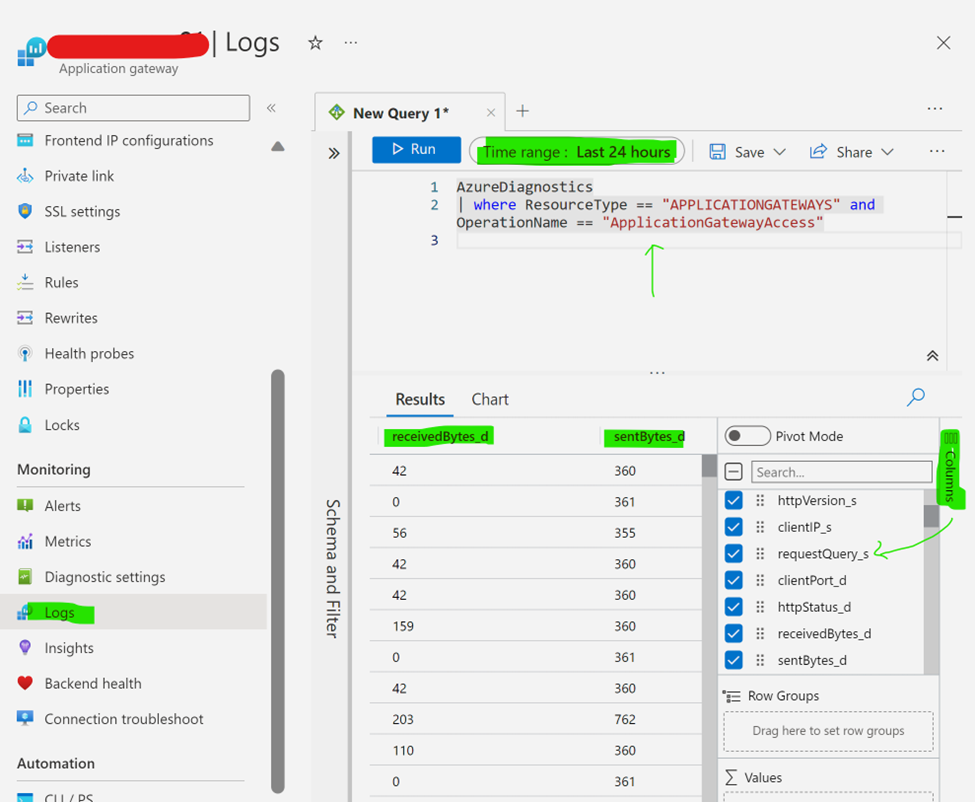The width and height of the screenshot is (975, 802).
Task: Click the Private link icon
Action: click(25, 176)
